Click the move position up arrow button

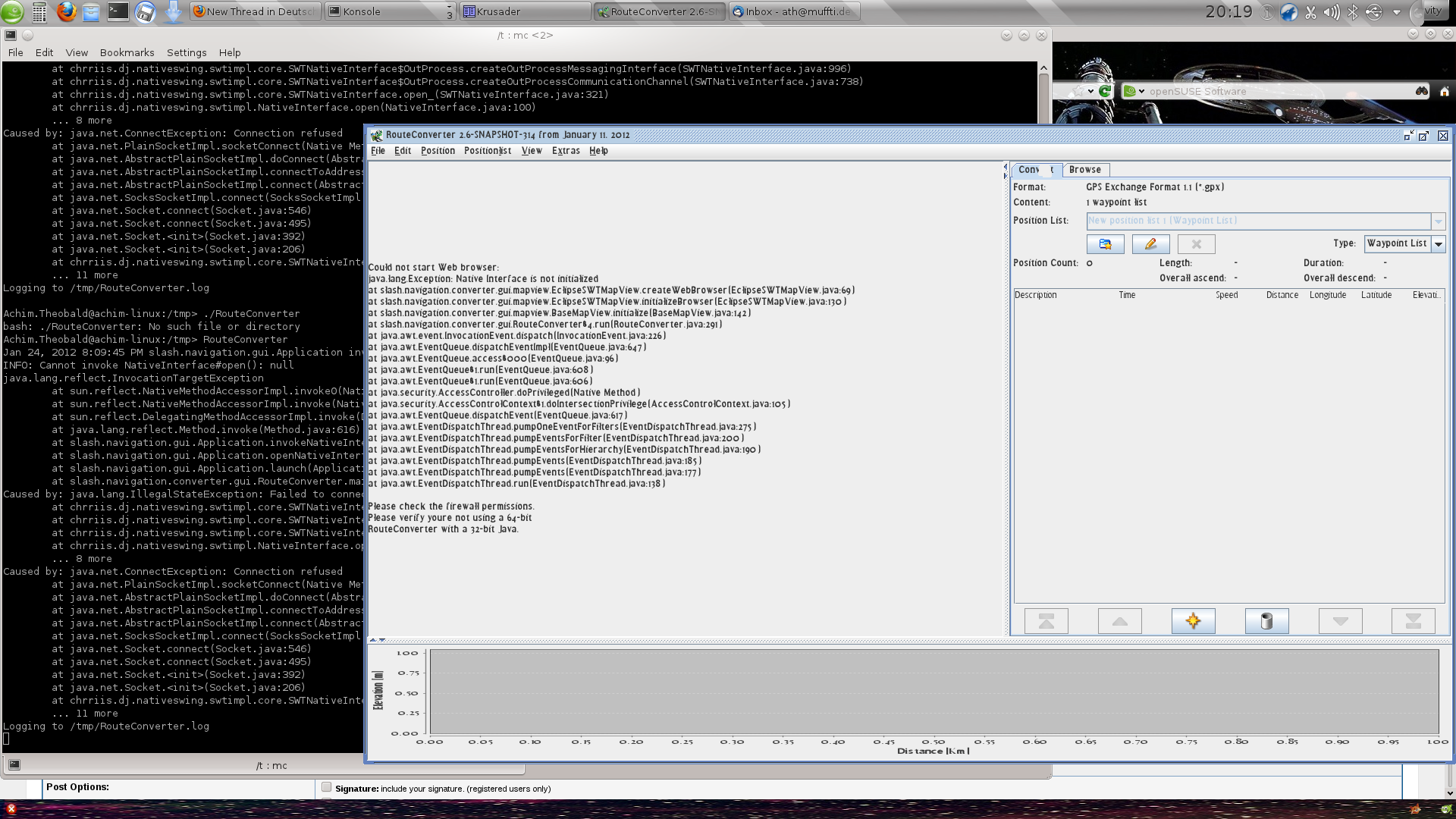coord(1119,621)
